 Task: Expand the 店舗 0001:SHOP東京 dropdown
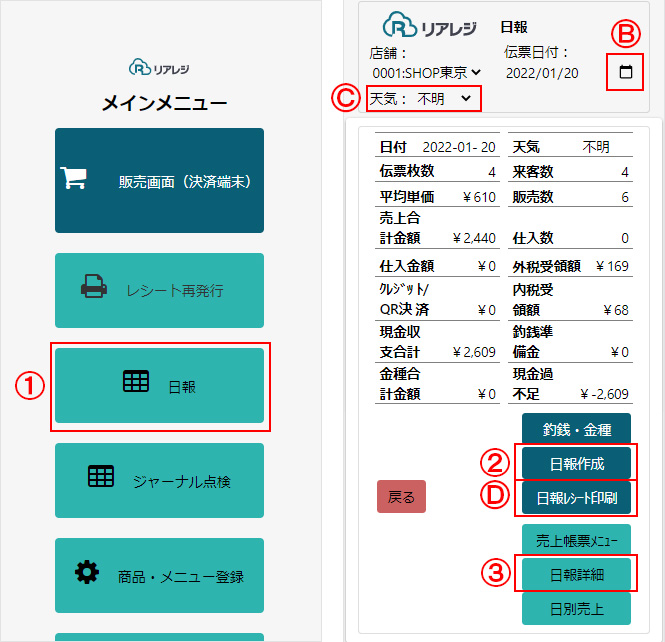[x=426, y=73]
